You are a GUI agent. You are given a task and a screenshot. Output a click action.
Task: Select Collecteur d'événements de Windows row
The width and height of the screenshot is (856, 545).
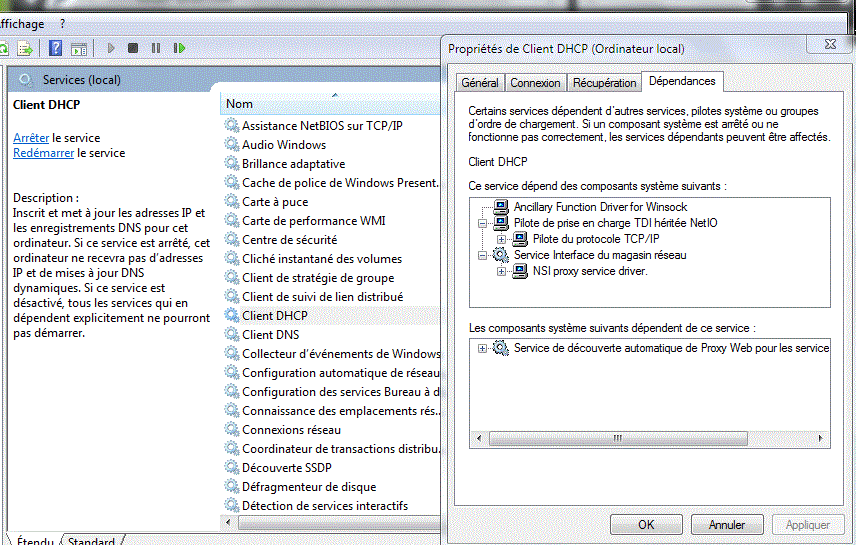tap(331, 353)
